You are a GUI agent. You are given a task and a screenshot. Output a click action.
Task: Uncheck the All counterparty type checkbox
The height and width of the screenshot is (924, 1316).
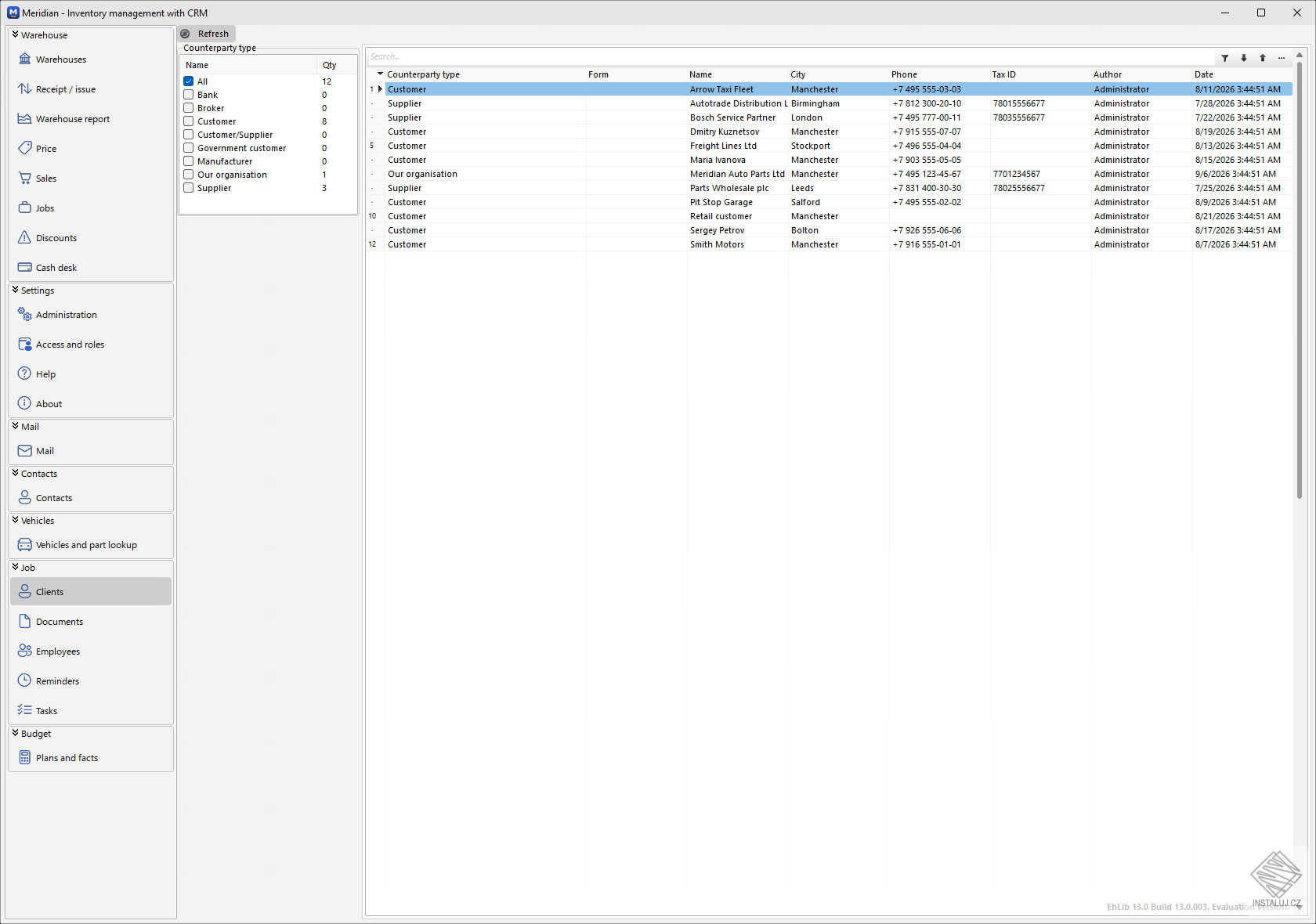tap(189, 81)
